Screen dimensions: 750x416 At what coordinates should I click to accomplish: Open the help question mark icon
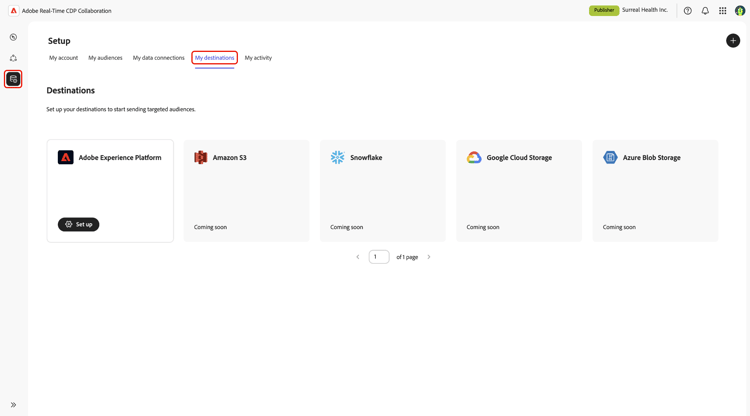[x=687, y=11]
